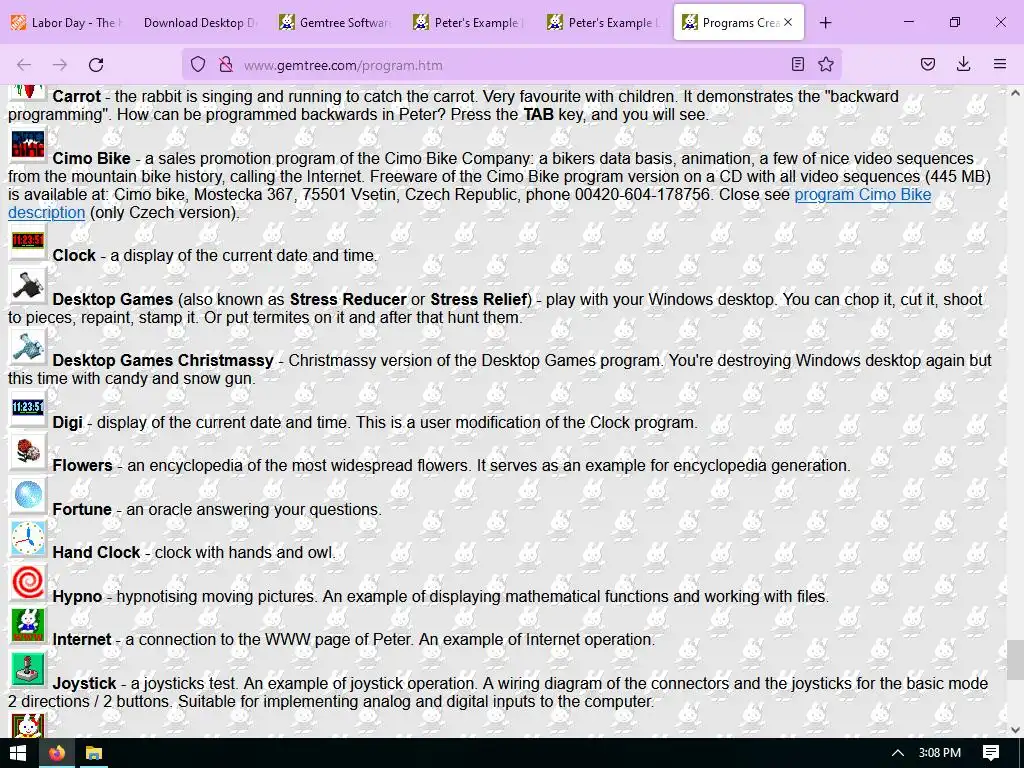1024x768 pixels.
Task: Open the Windows Start menu
Action: [x=18, y=753]
